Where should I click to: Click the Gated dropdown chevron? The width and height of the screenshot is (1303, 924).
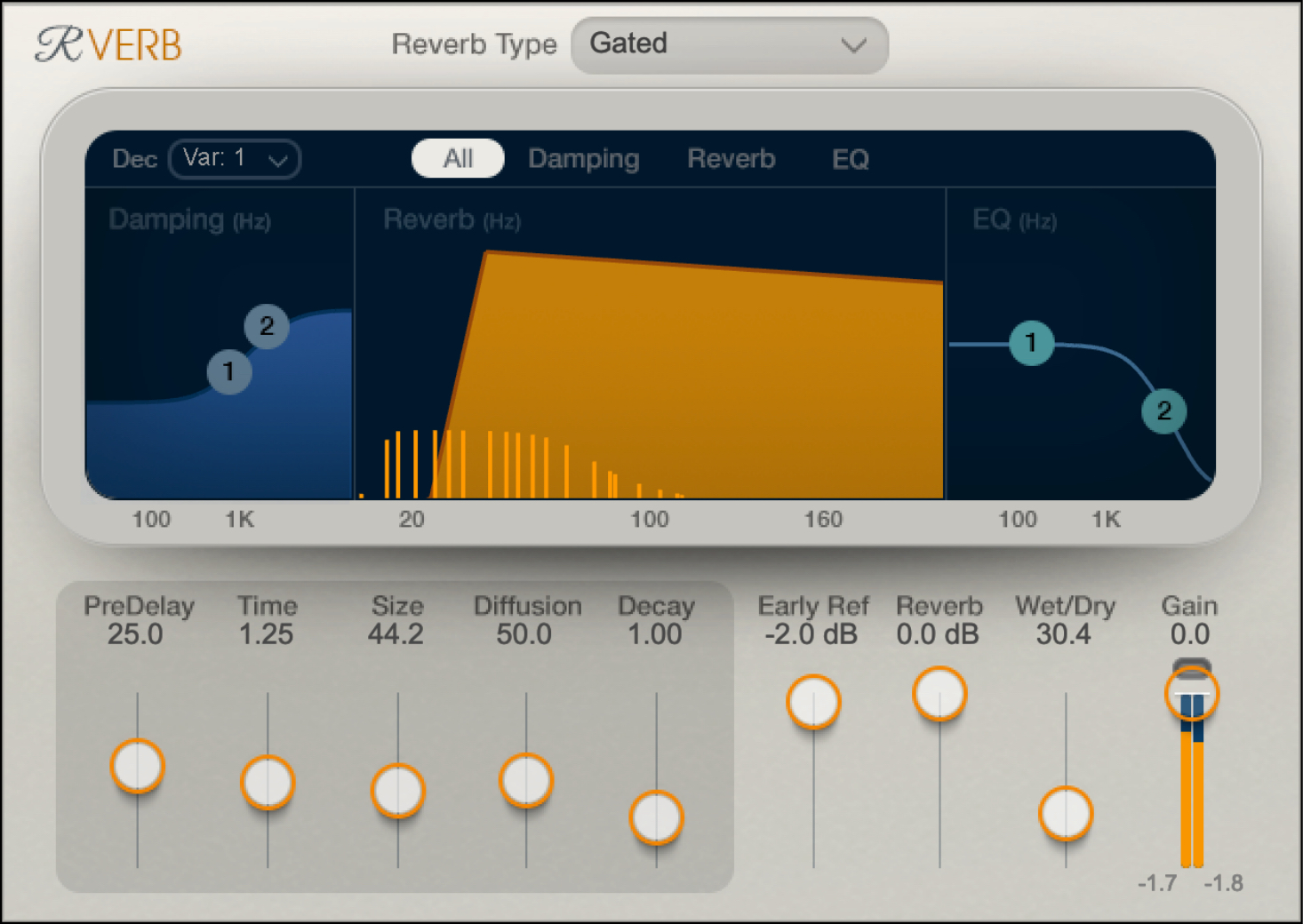(x=855, y=44)
